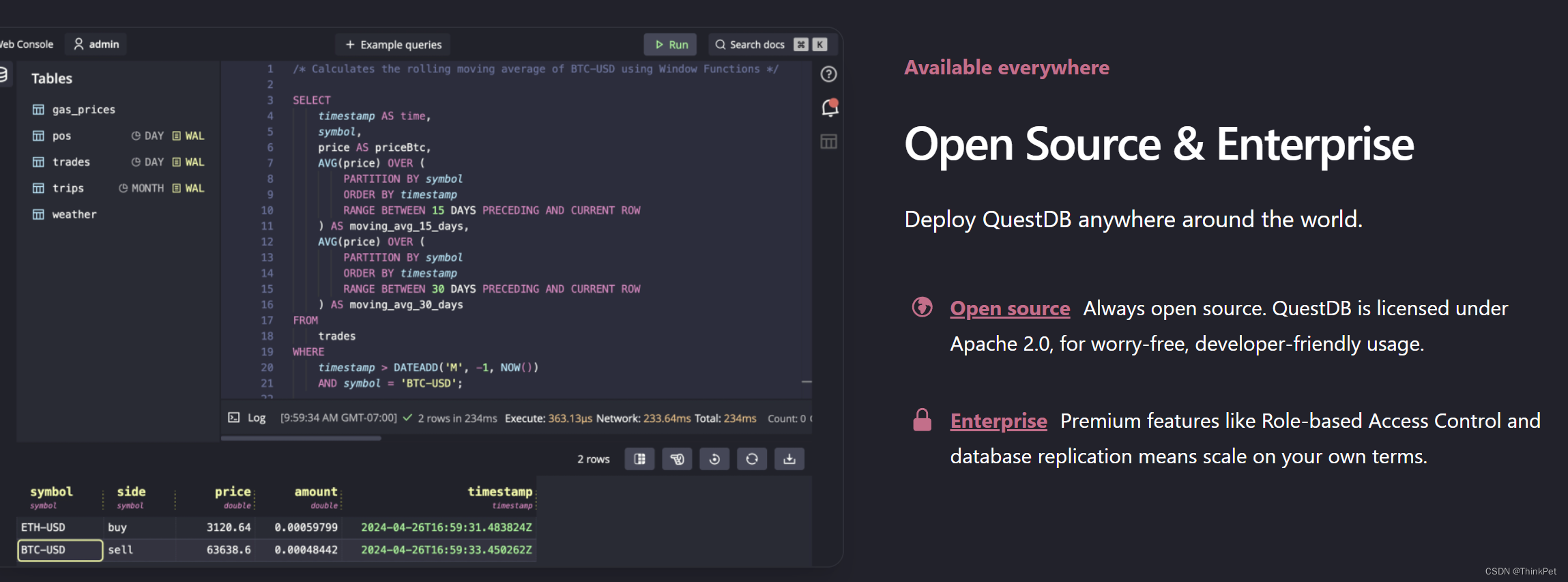This screenshot has width=1568, height=582.
Task: Open the Open source link
Action: coord(1010,308)
